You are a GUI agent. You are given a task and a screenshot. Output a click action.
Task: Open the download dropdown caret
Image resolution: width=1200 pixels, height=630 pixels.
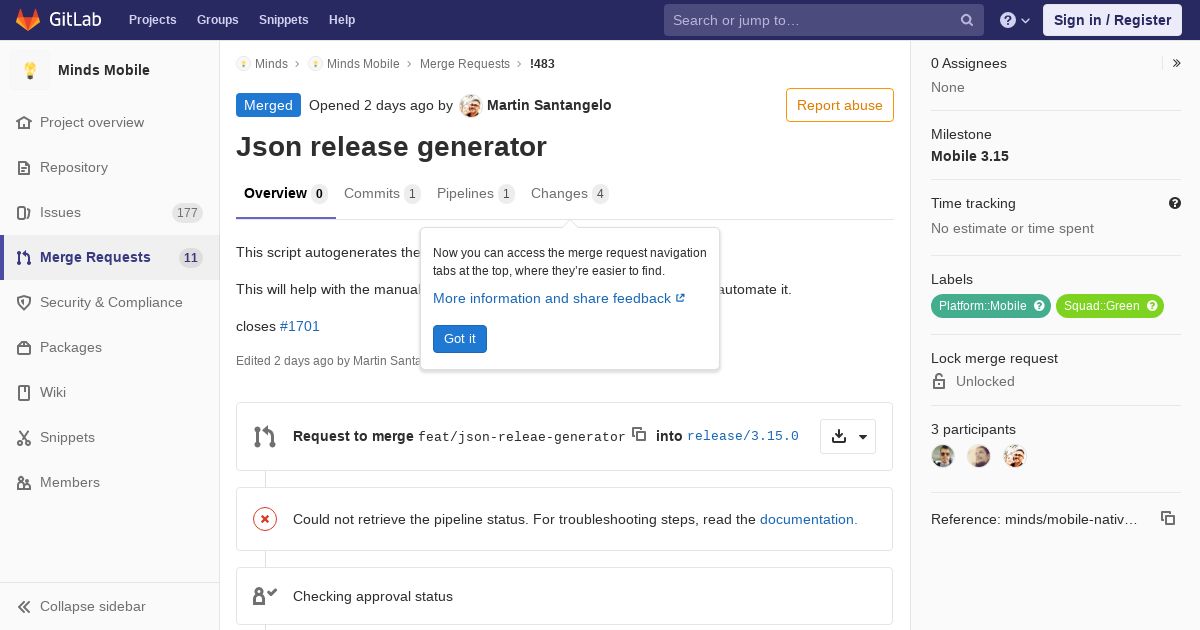pos(863,437)
